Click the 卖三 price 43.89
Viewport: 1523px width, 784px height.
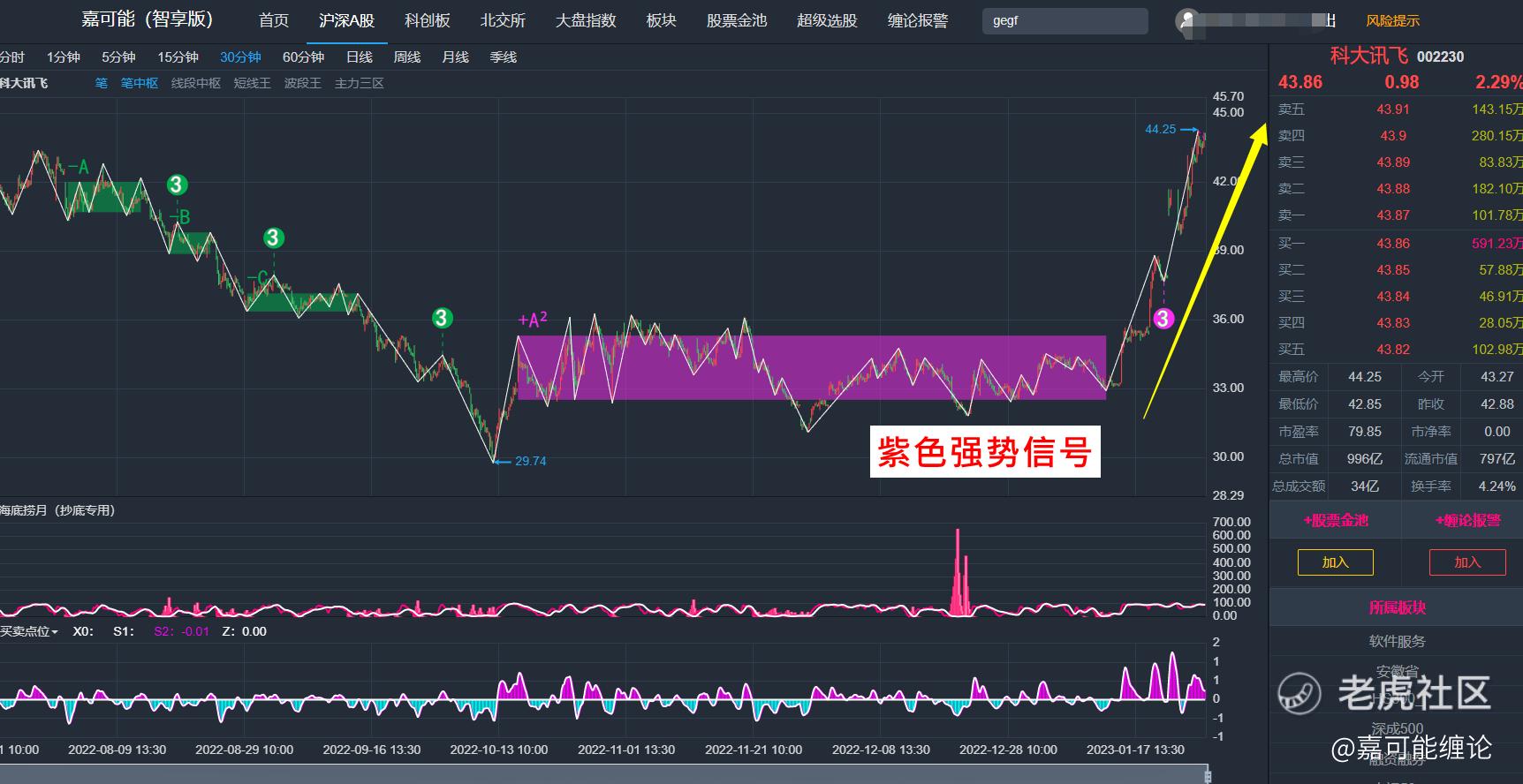pos(1393,162)
